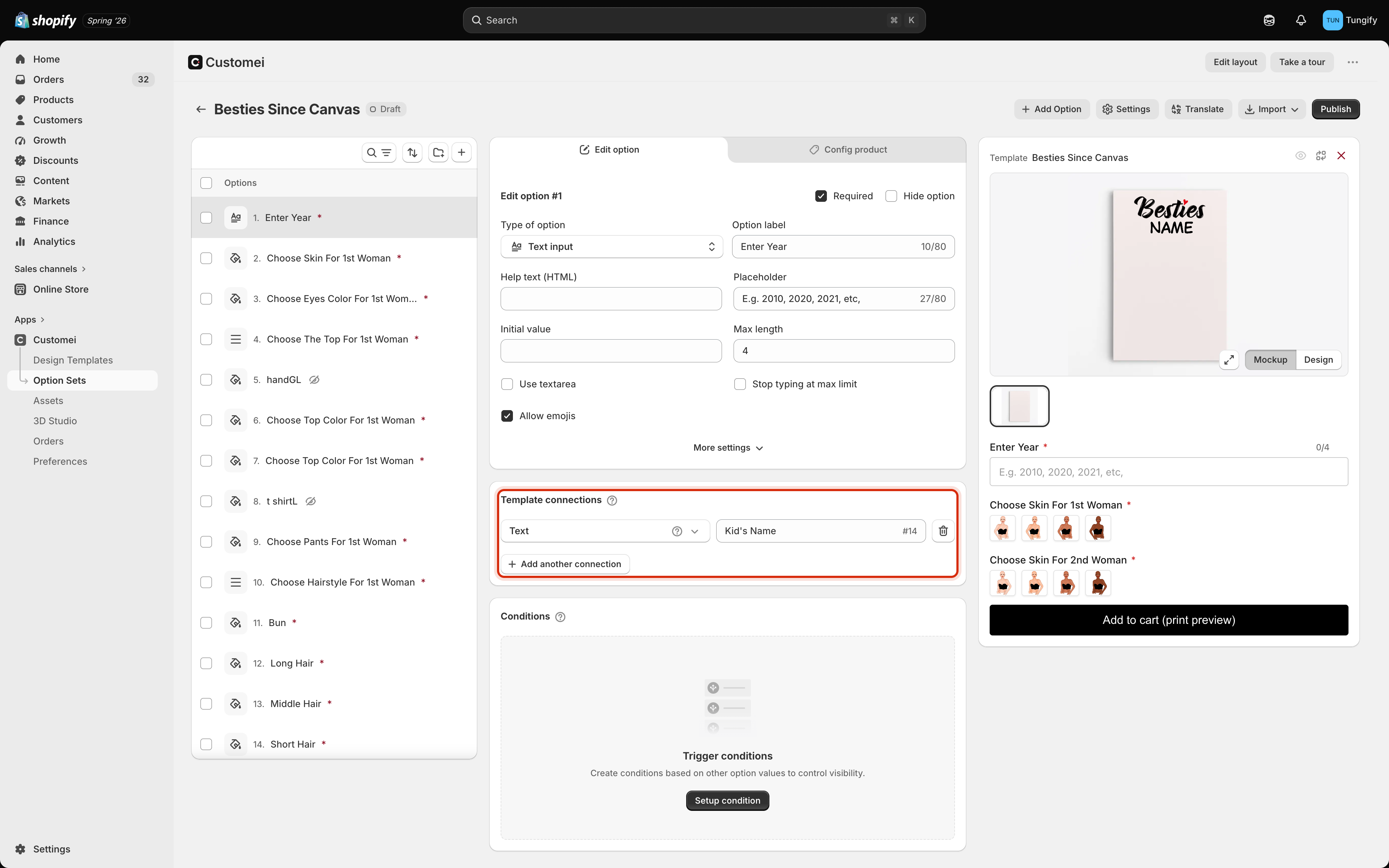1389x868 pixels.
Task: Click the plus icon above options list
Action: point(462,153)
